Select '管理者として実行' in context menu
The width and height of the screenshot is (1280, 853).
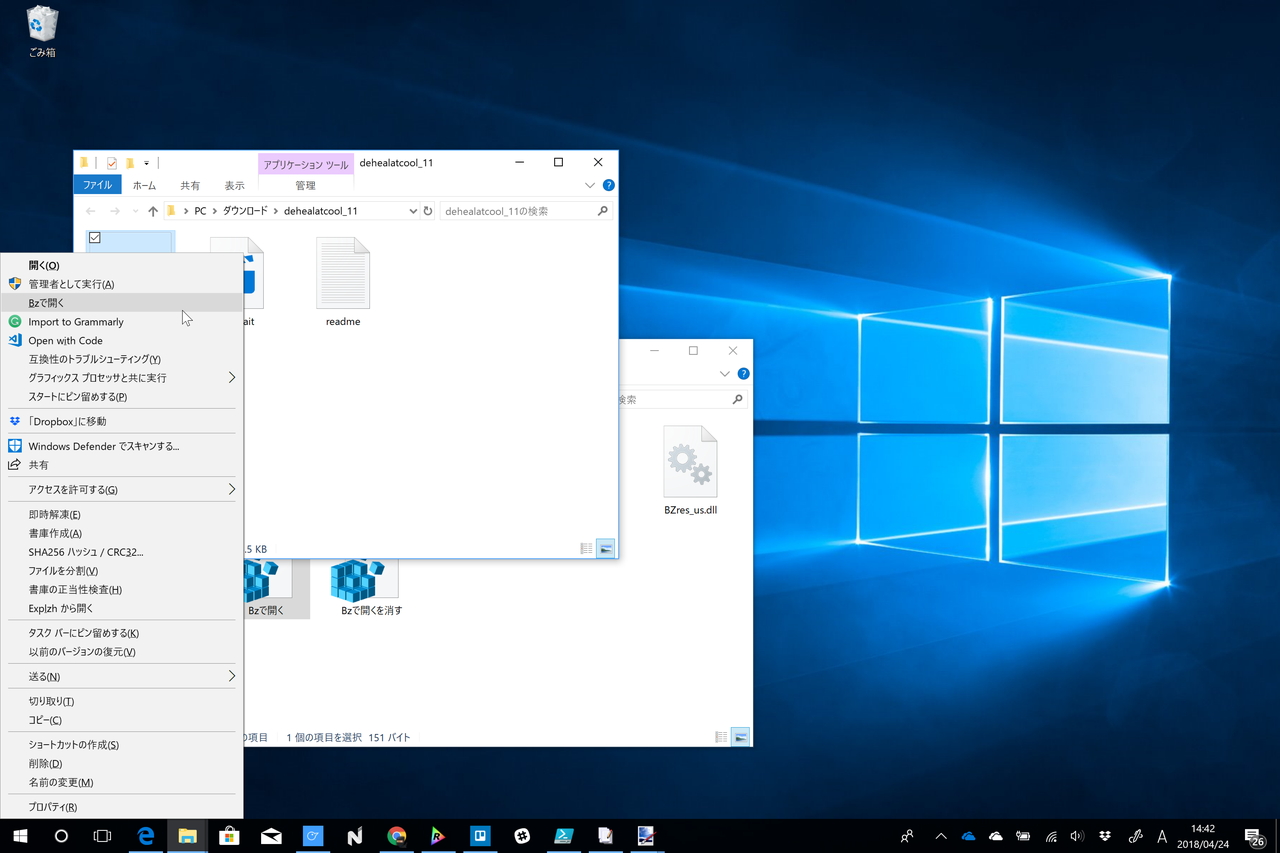click(122, 284)
